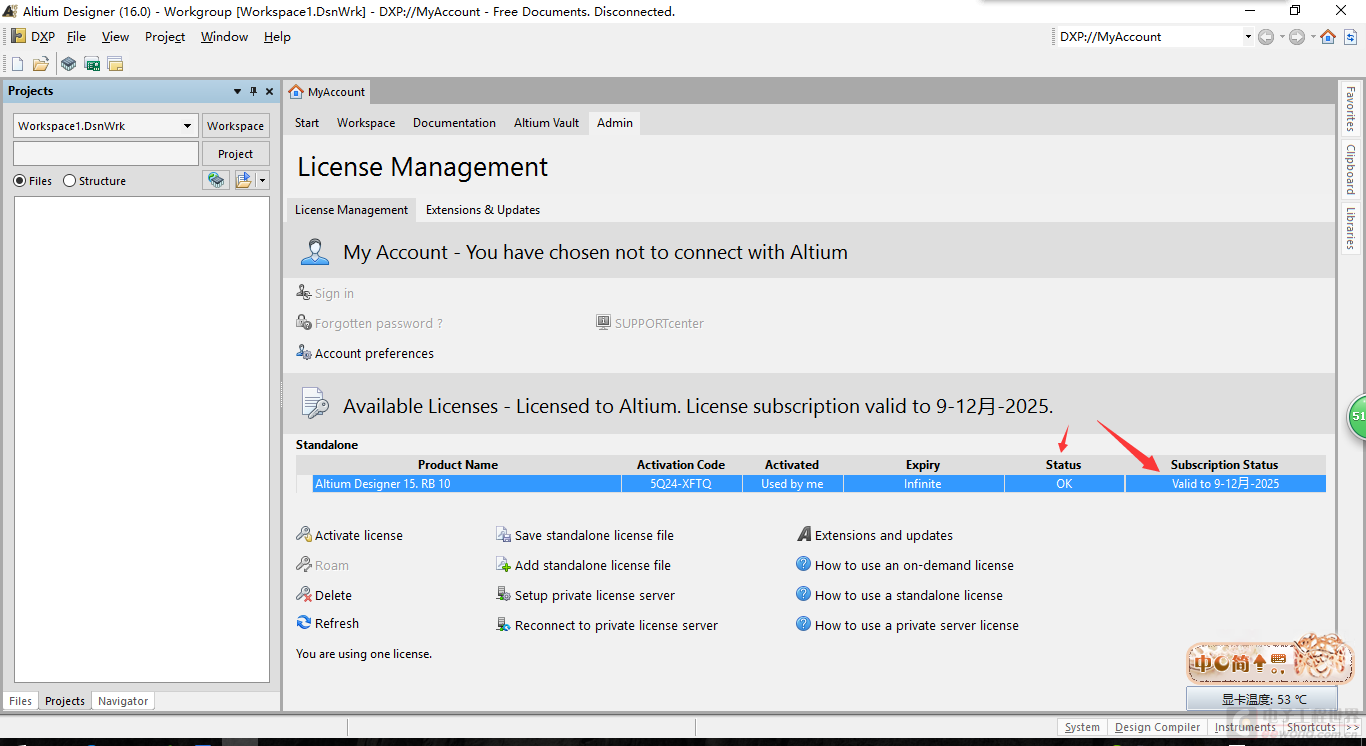Click the refresh page icon beside home
The image size is (1366, 746).
pos(1350,37)
